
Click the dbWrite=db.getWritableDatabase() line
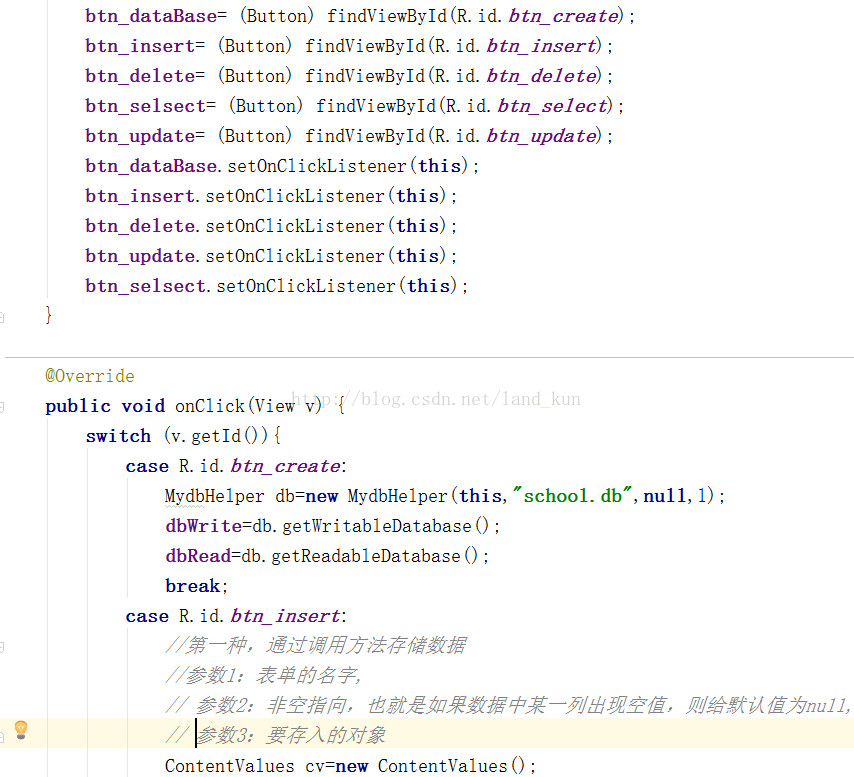[x=333, y=526]
